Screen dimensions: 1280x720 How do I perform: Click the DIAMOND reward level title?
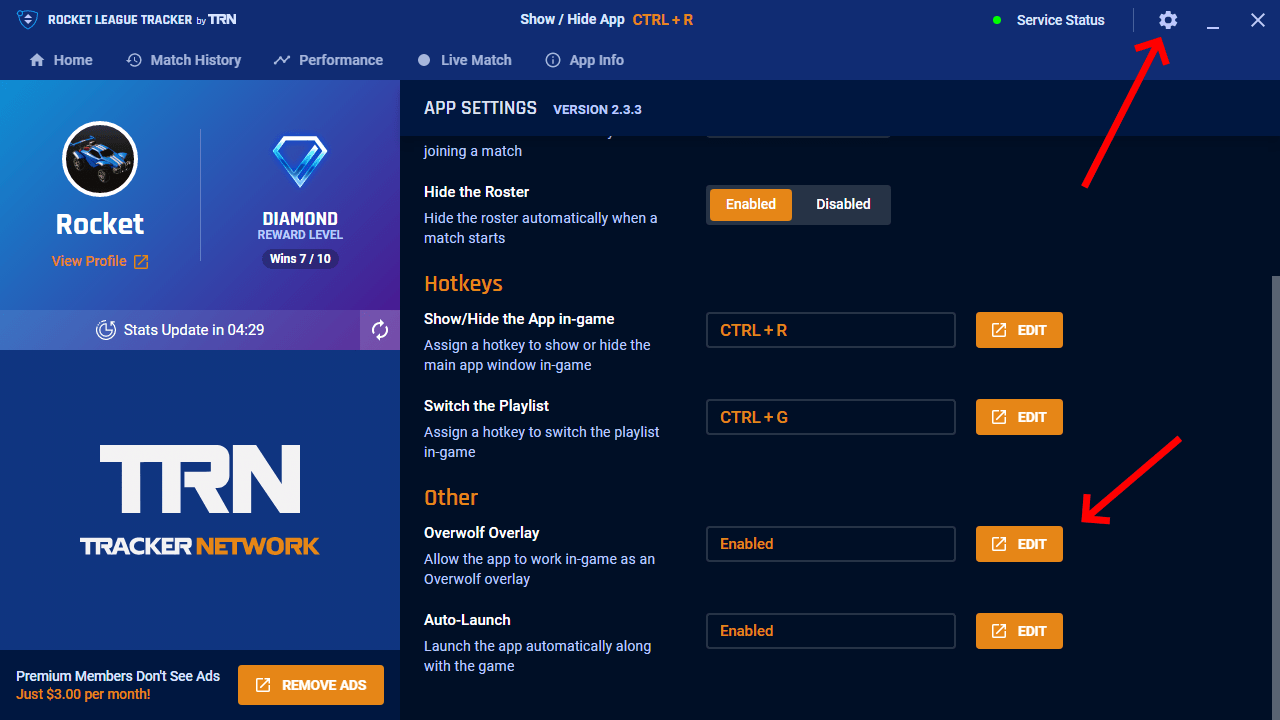[x=300, y=218]
